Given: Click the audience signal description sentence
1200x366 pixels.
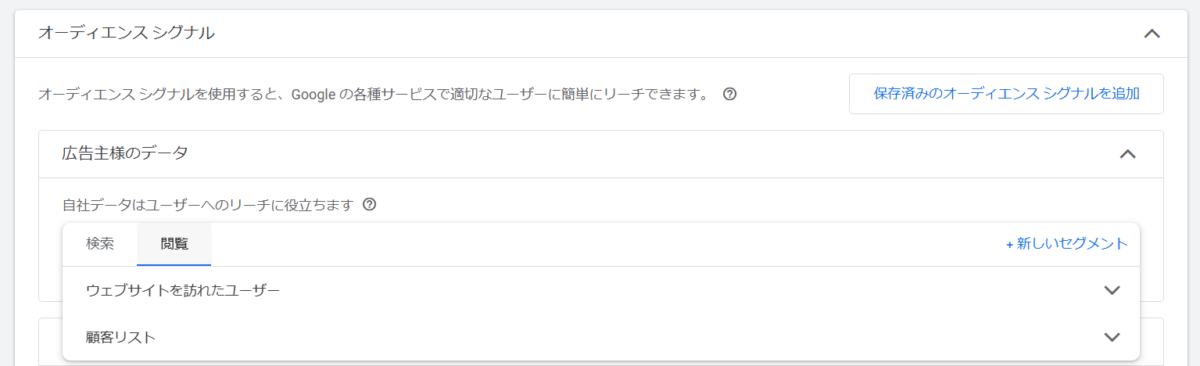Looking at the screenshot, I should point(374,94).
